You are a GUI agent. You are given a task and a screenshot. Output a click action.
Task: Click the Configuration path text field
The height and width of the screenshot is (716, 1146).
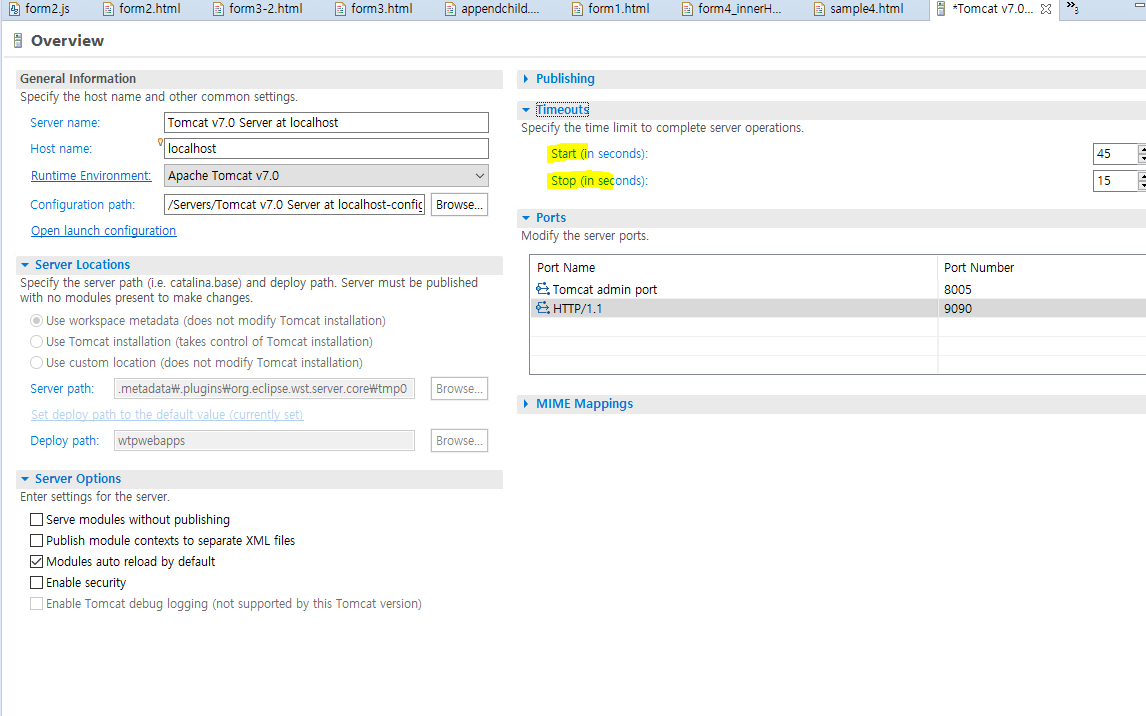click(295, 205)
